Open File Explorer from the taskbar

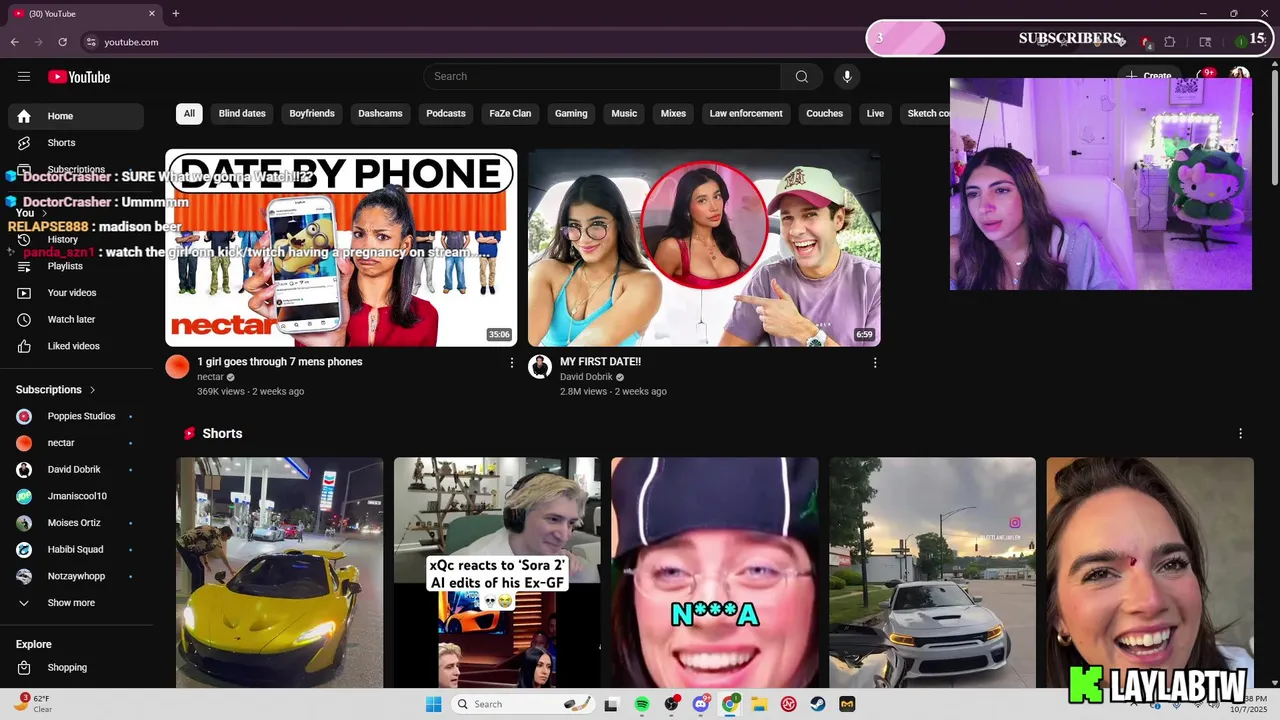(759, 704)
